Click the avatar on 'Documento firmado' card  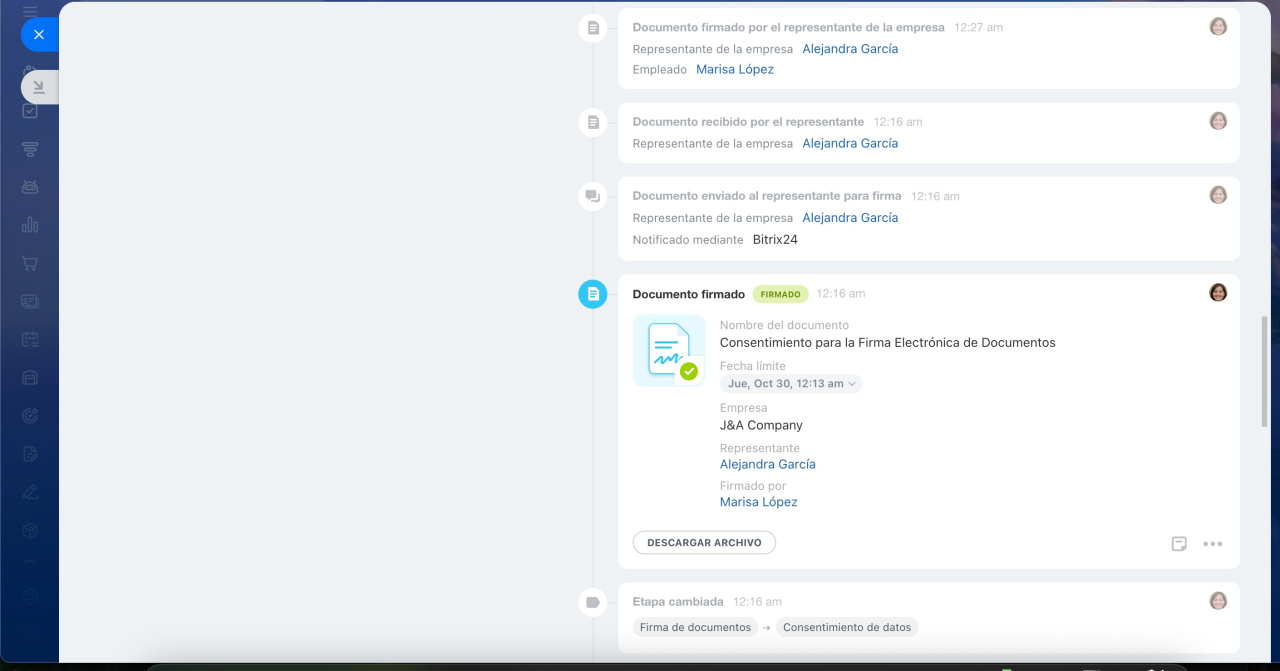tap(1218, 292)
